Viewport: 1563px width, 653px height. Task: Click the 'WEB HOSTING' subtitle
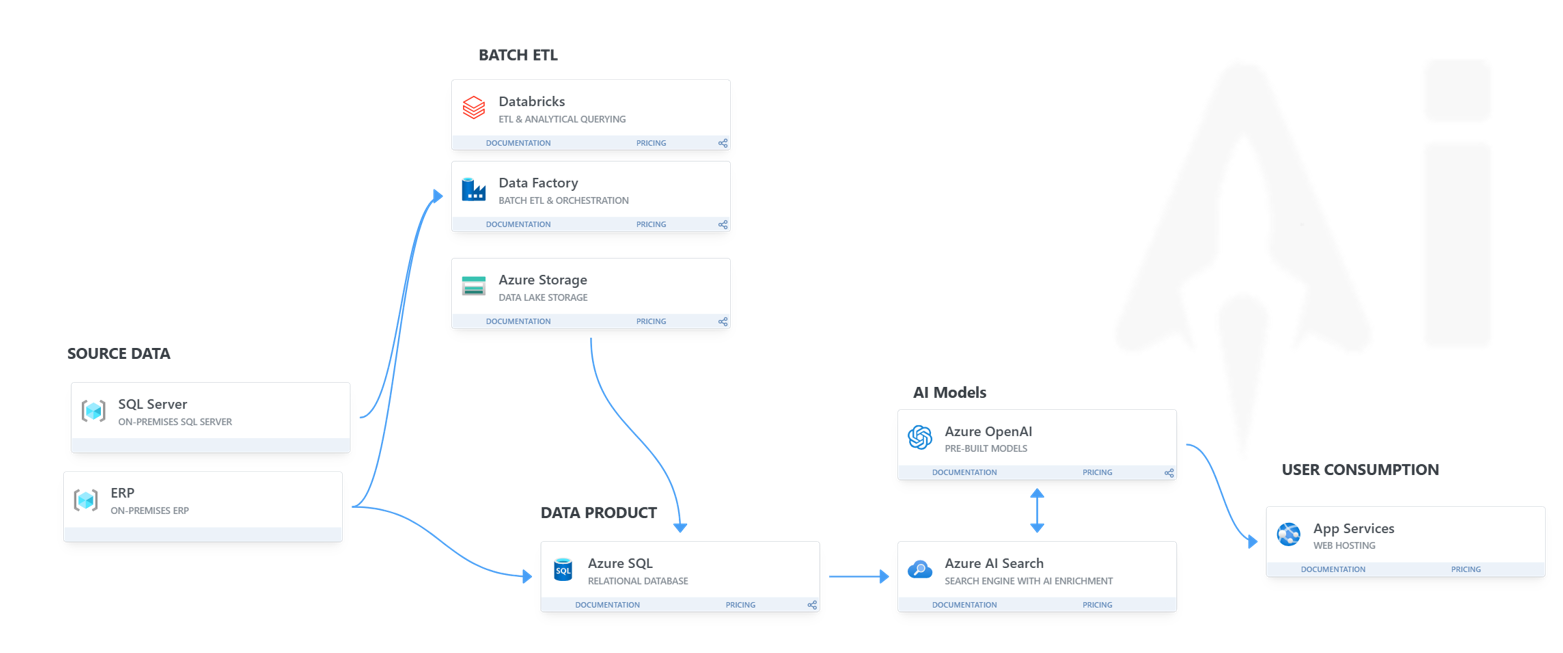1345,546
